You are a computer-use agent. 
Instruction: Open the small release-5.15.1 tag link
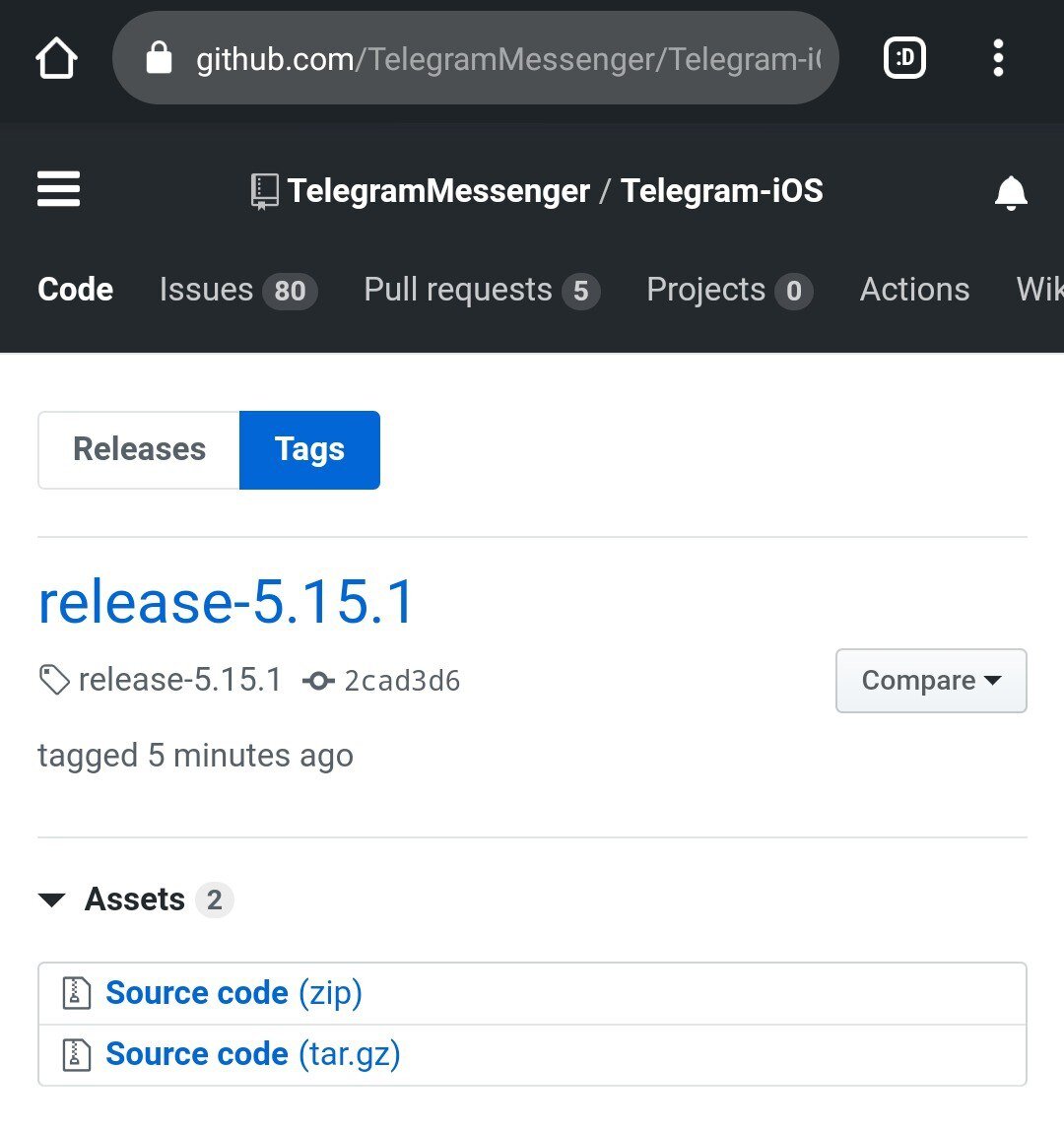coord(179,680)
